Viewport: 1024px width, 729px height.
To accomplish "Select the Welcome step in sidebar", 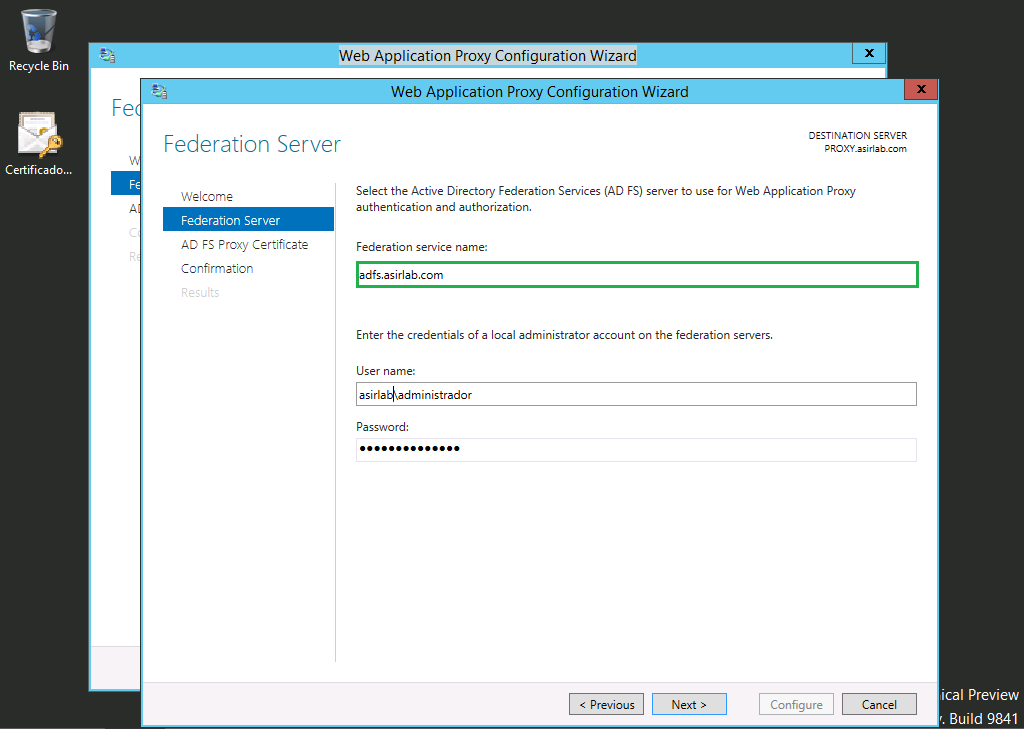I will [x=206, y=197].
